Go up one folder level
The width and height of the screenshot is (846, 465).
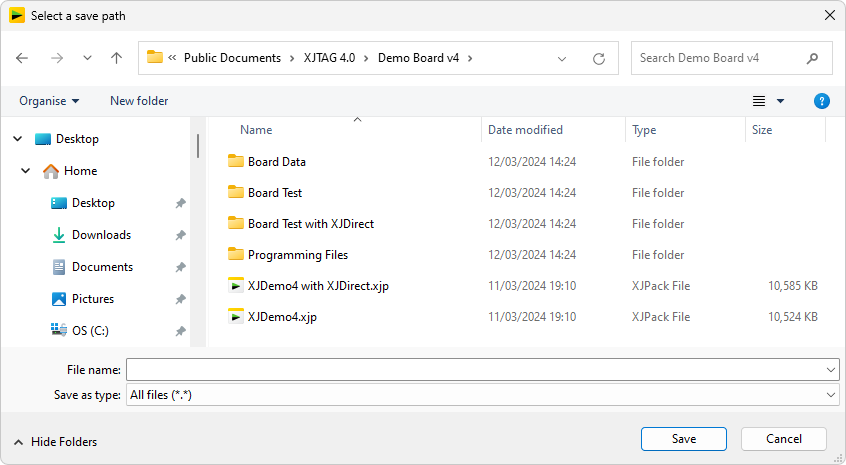116,58
